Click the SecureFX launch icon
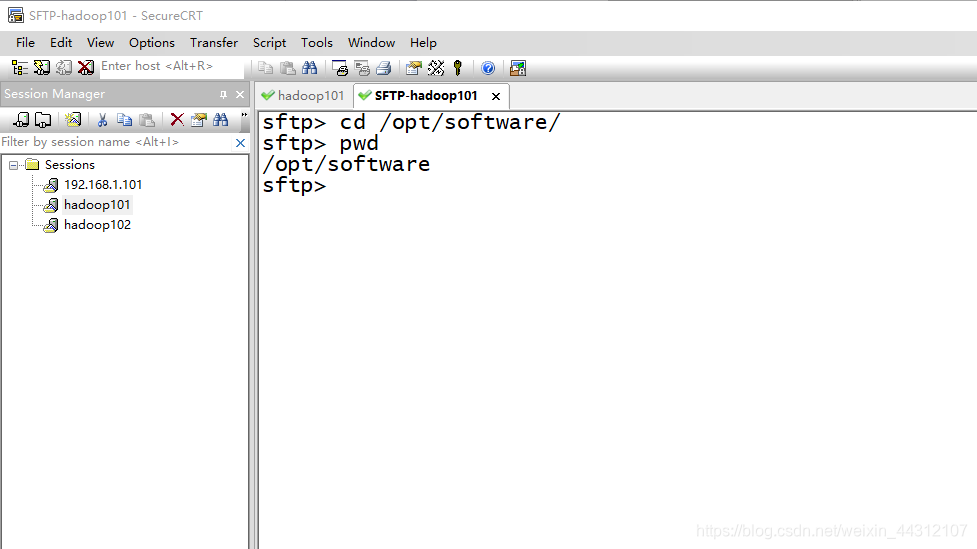This screenshot has width=977, height=549. (518, 68)
